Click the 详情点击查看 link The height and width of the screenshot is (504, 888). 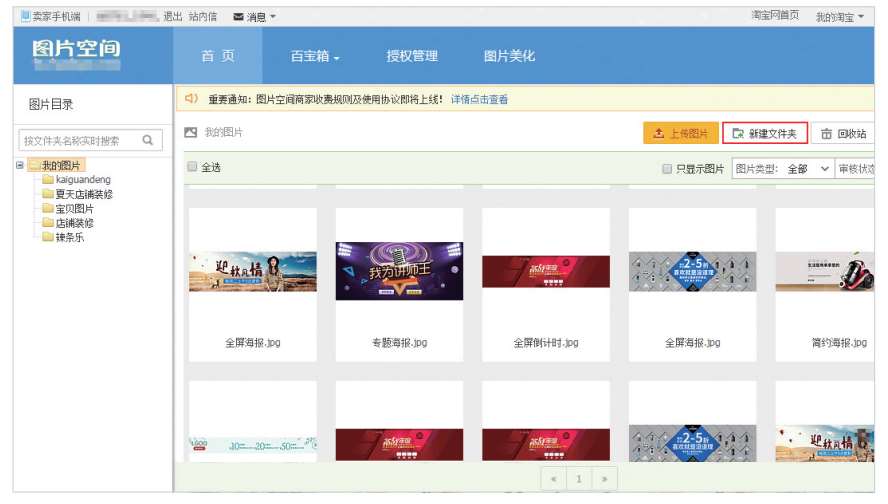click(479, 100)
